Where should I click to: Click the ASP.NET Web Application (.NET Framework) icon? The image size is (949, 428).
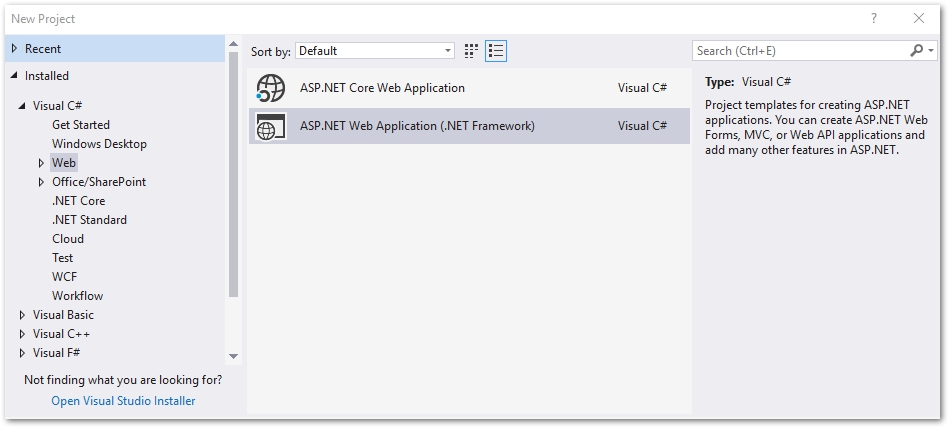tap(271, 127)
